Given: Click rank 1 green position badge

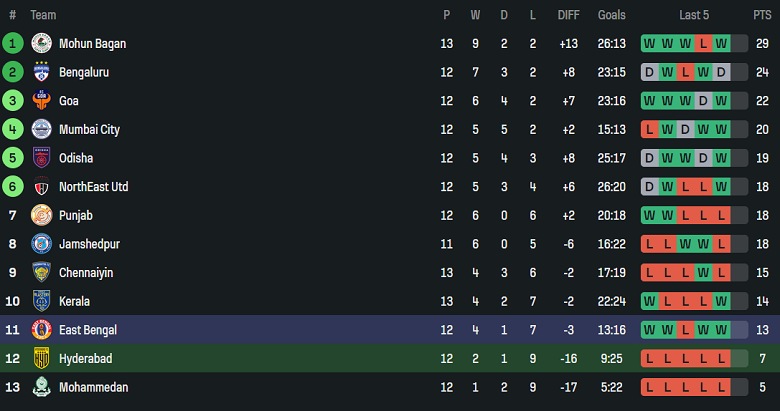Looking at the screenshot, I should pyautogui.click(x=13, y=44).
